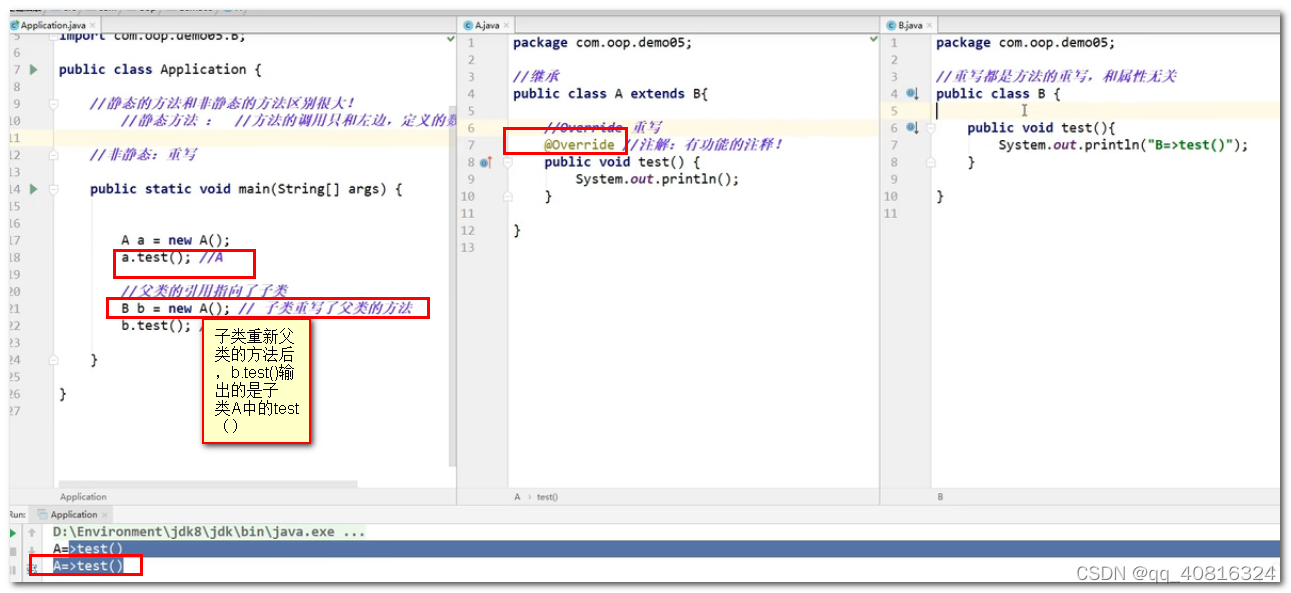
Task: Collapse test() fold marker in A.java line 8
Action: [x=508, y=162]
